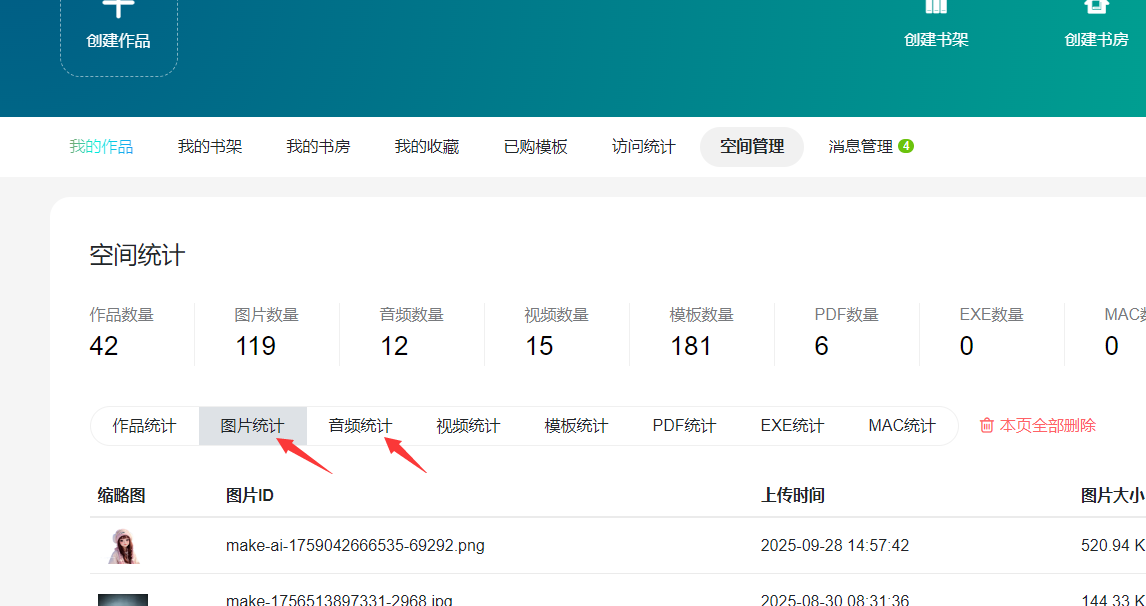Click the green message count badge
The width and height of the screenshot is (1146, 606).
(906, 146)
